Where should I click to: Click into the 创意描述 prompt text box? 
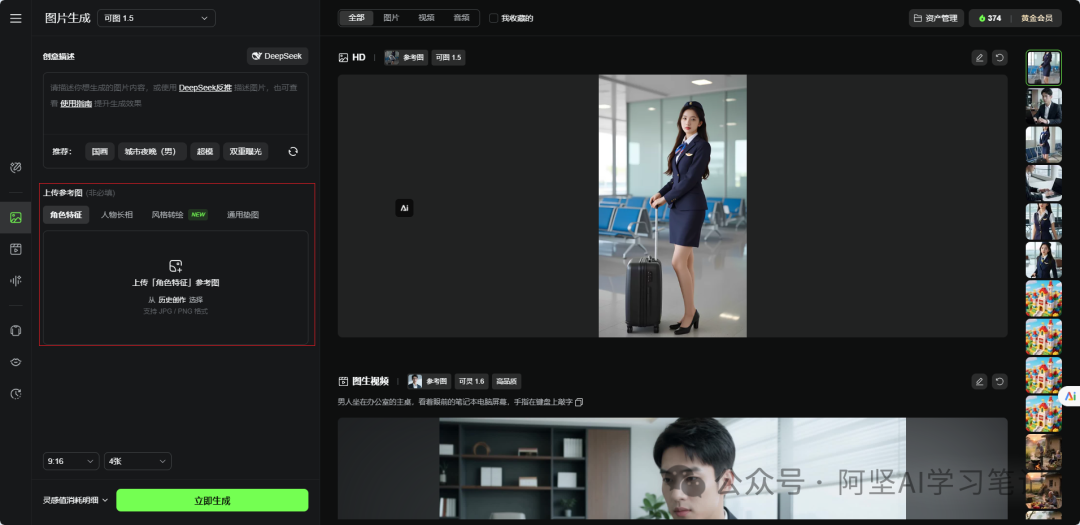click(176, 103)
